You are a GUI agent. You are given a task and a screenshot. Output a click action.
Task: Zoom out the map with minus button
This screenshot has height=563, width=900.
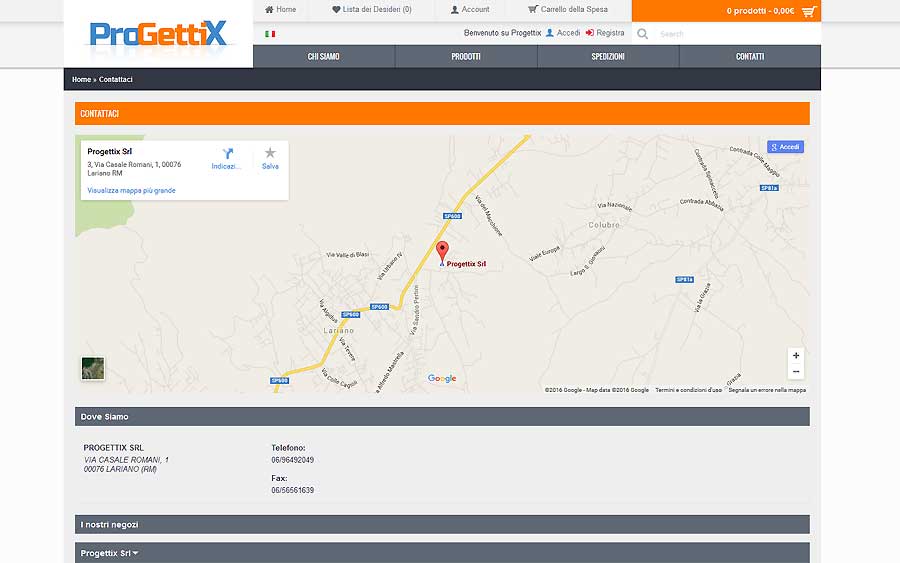coord(796,371)
